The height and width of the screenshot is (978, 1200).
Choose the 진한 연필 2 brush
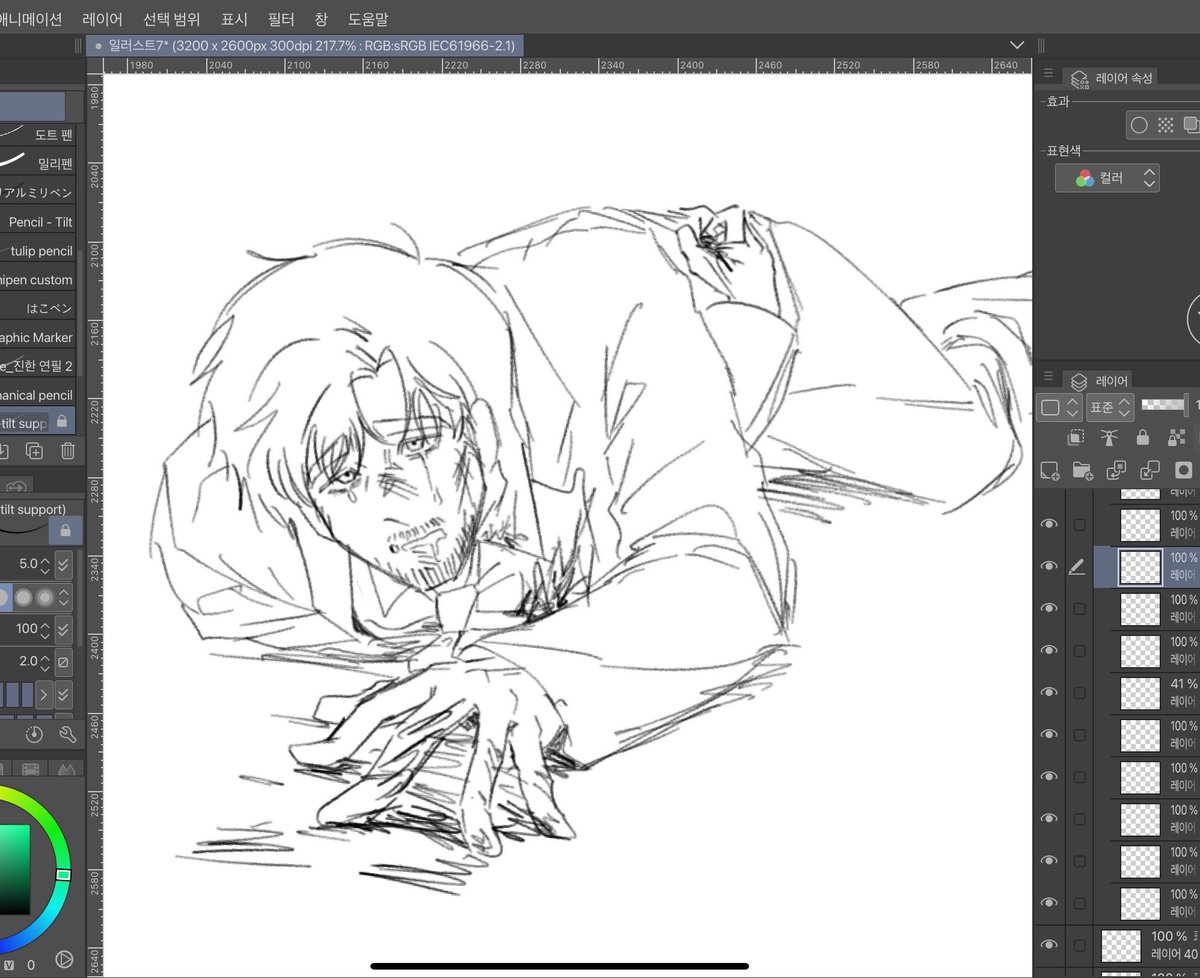tap(37, 367)
